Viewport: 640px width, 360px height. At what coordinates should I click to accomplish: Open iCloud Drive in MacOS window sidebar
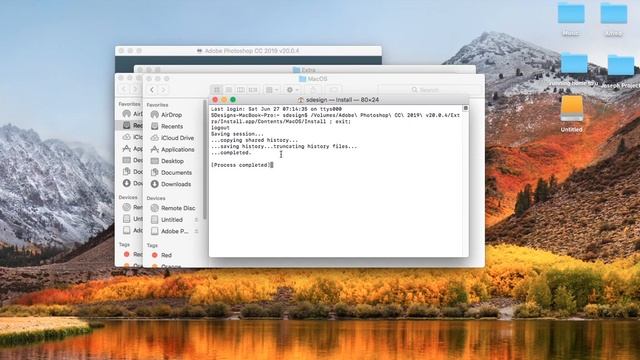177,138
